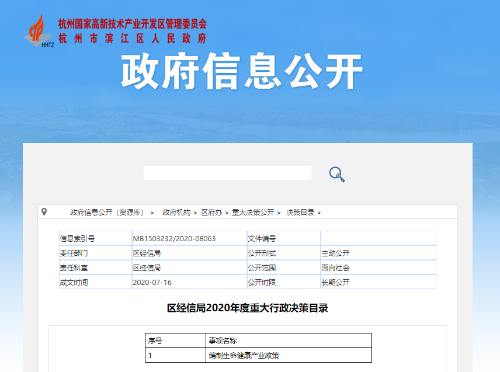Click the 面向社会 value cell

(378, 268)
